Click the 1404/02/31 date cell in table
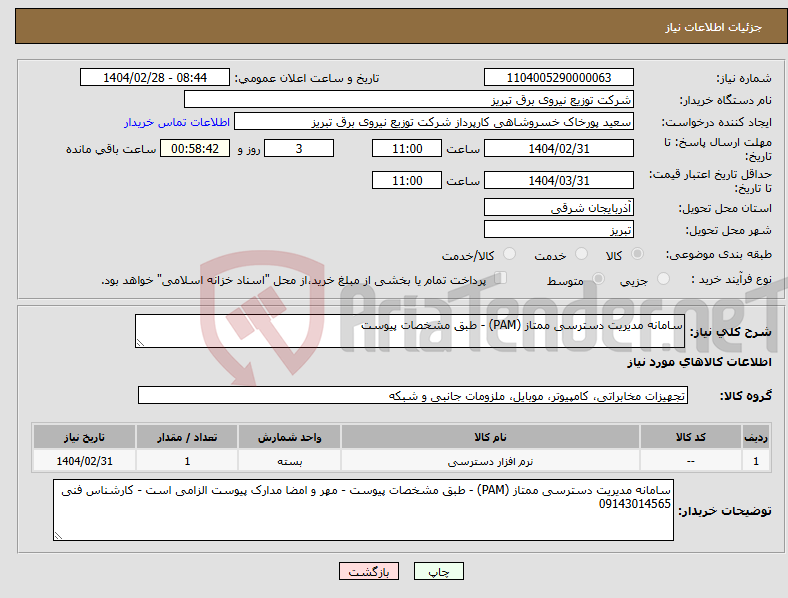788x598 pixels. (84, 461)
